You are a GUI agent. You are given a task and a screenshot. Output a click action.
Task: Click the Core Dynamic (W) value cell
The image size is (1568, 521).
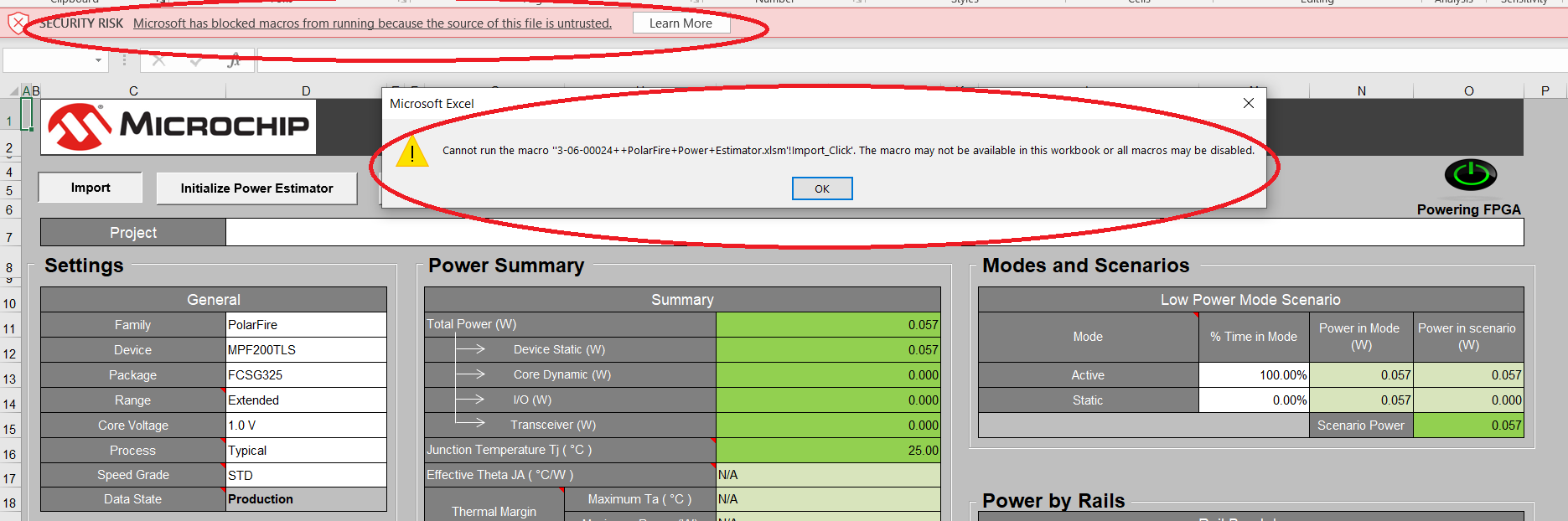click(x=828, y=375)
